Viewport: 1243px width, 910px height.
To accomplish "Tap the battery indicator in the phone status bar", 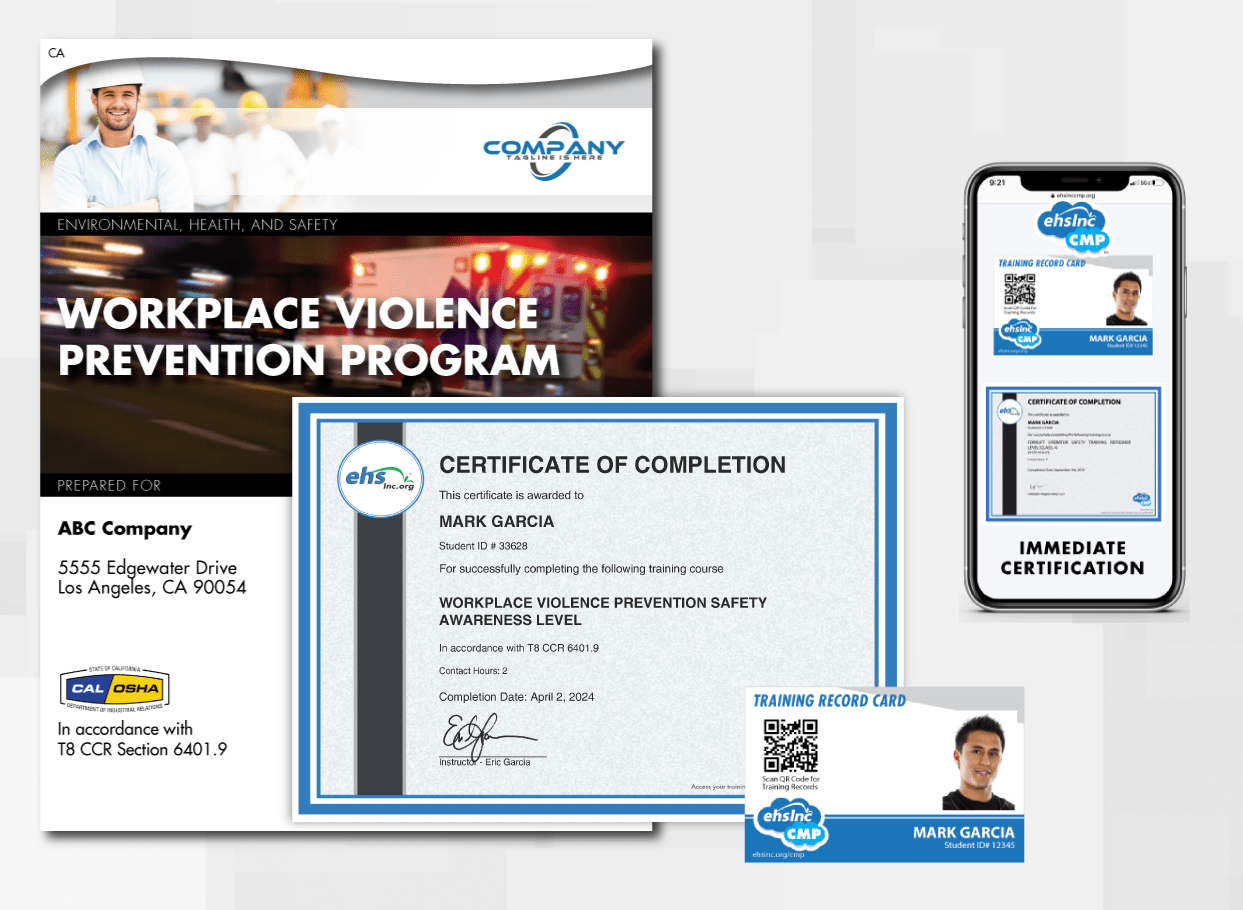I will (x=1160, y=182).
